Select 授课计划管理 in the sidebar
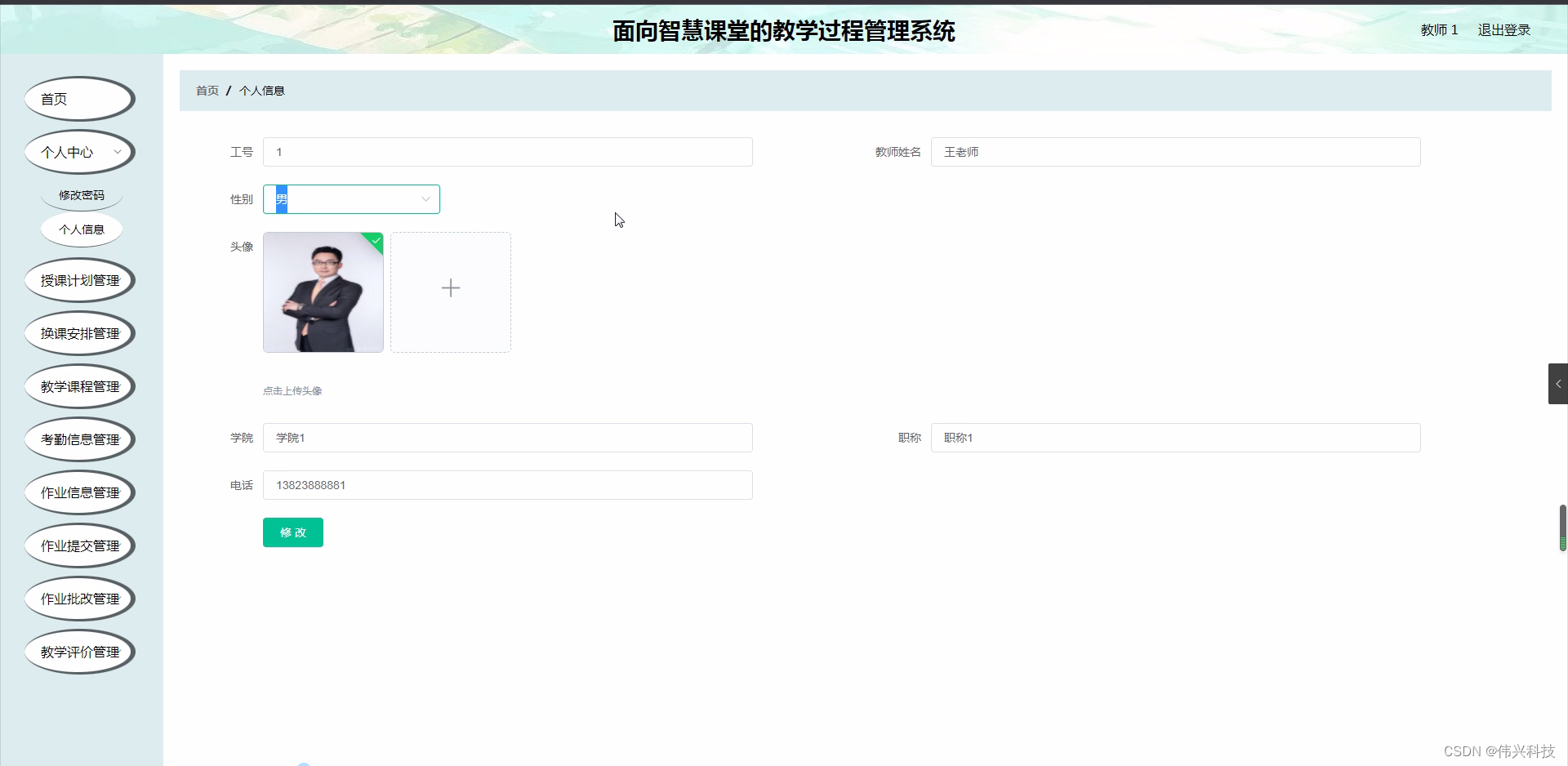The width and height of the screenshot is (1568, 766). tap(79, 279)
